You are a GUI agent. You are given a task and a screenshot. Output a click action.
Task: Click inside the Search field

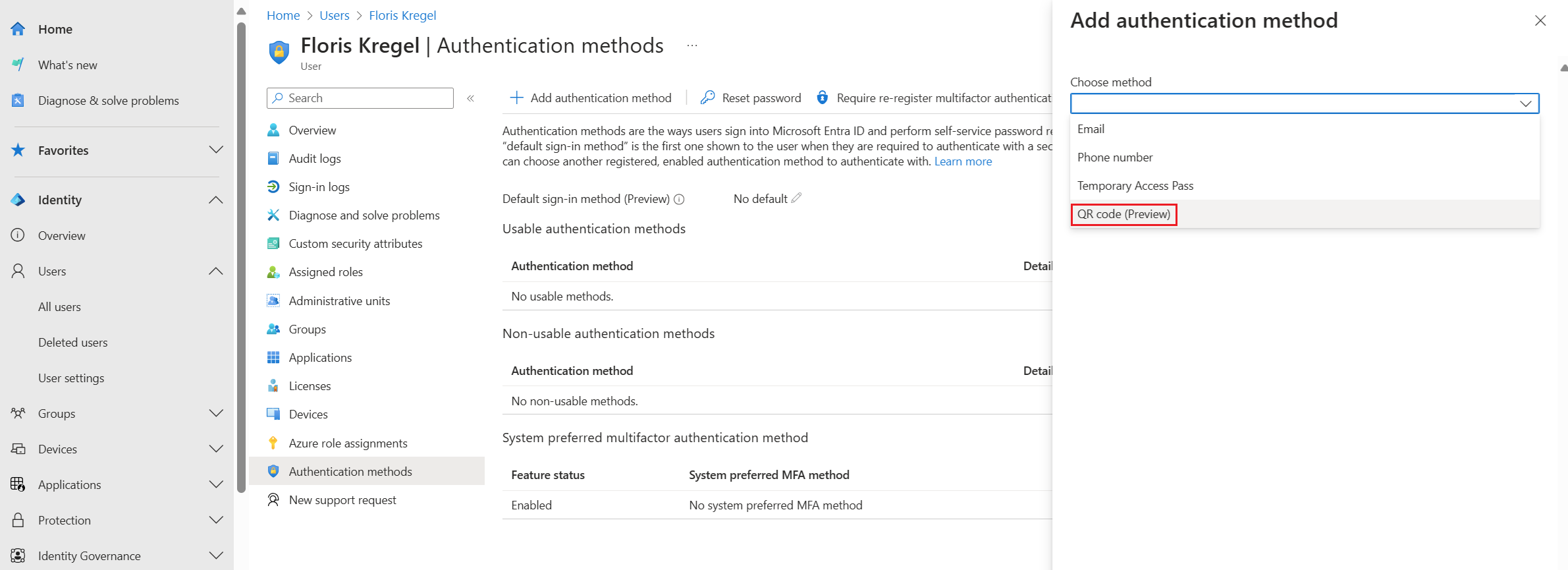[359, 98]
